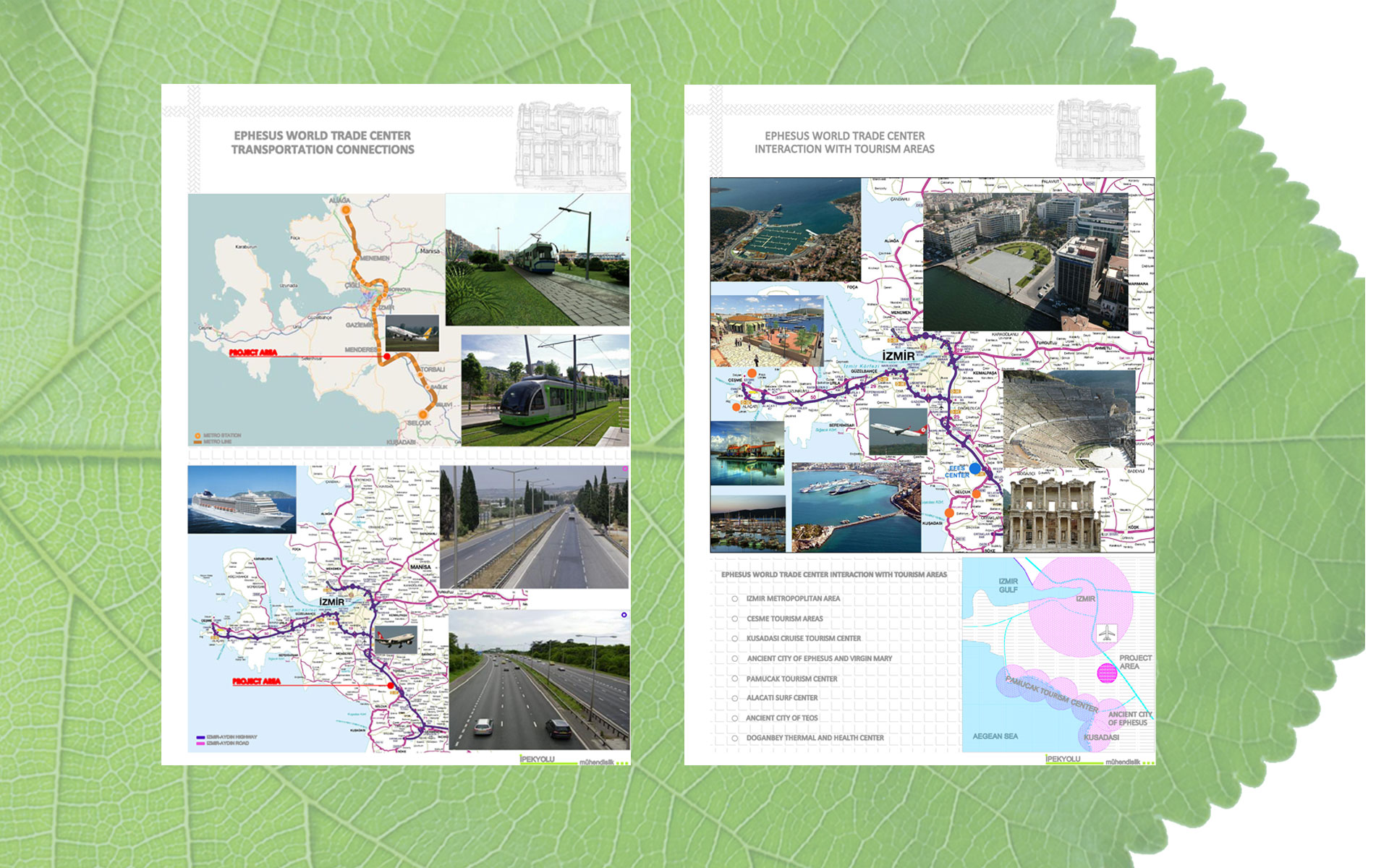
Task: Open the Ephesus amphitheater photo
Action: pyautogui.click(x=1069, y=420)
